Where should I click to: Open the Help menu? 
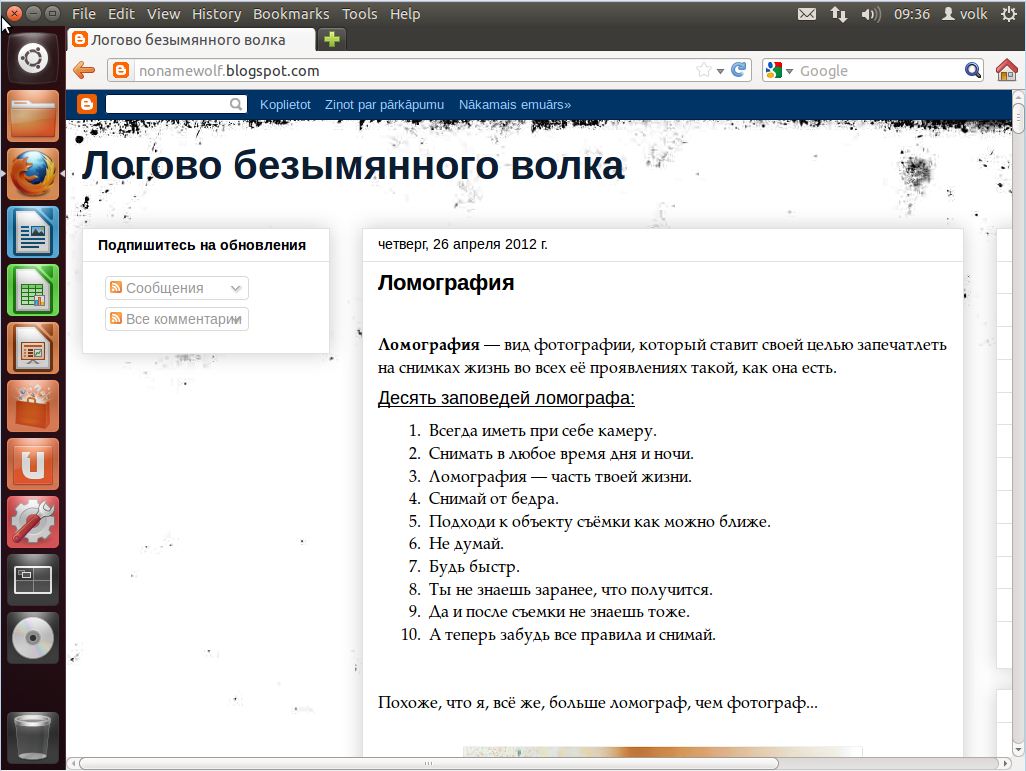[405, 14]
